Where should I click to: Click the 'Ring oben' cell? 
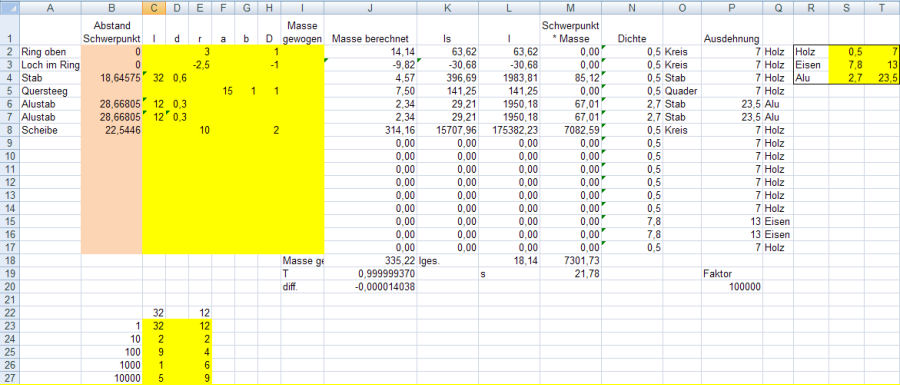[x=50, y=52]
